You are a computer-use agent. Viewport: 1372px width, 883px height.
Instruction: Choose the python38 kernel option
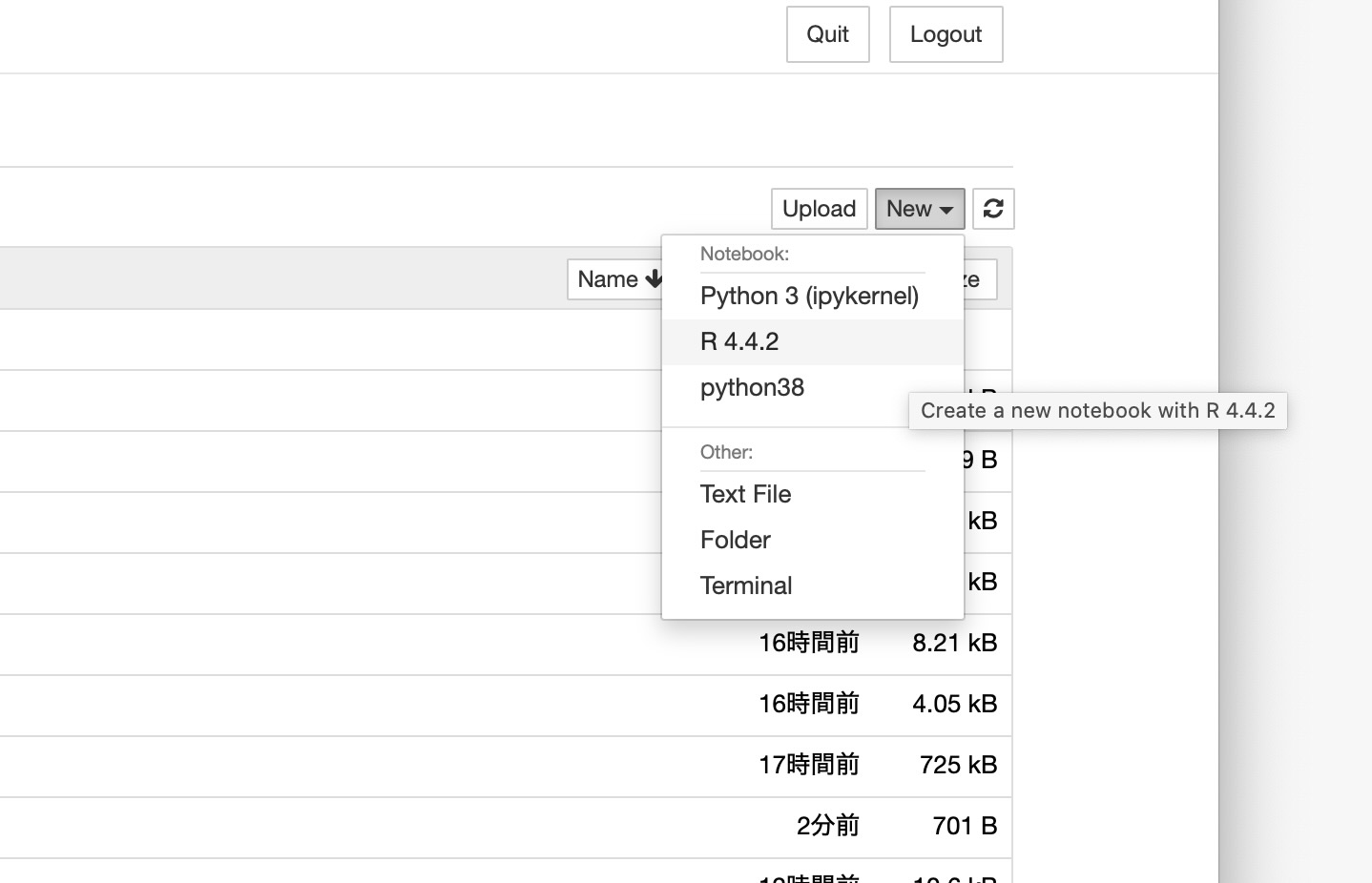coord(752,388)
